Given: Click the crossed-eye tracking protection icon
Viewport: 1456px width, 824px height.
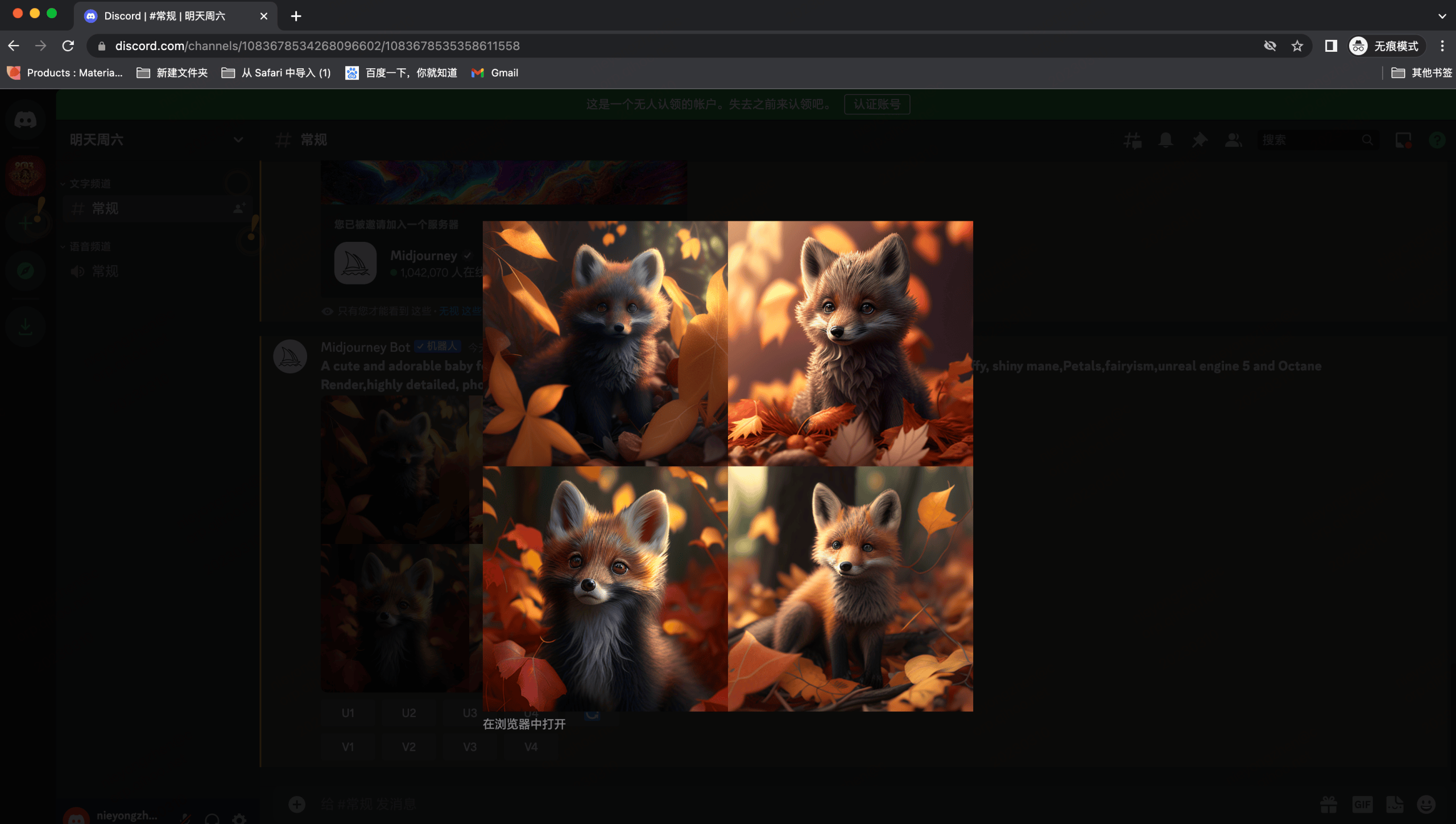Looking at the screenshot, I should [1270, 46].
